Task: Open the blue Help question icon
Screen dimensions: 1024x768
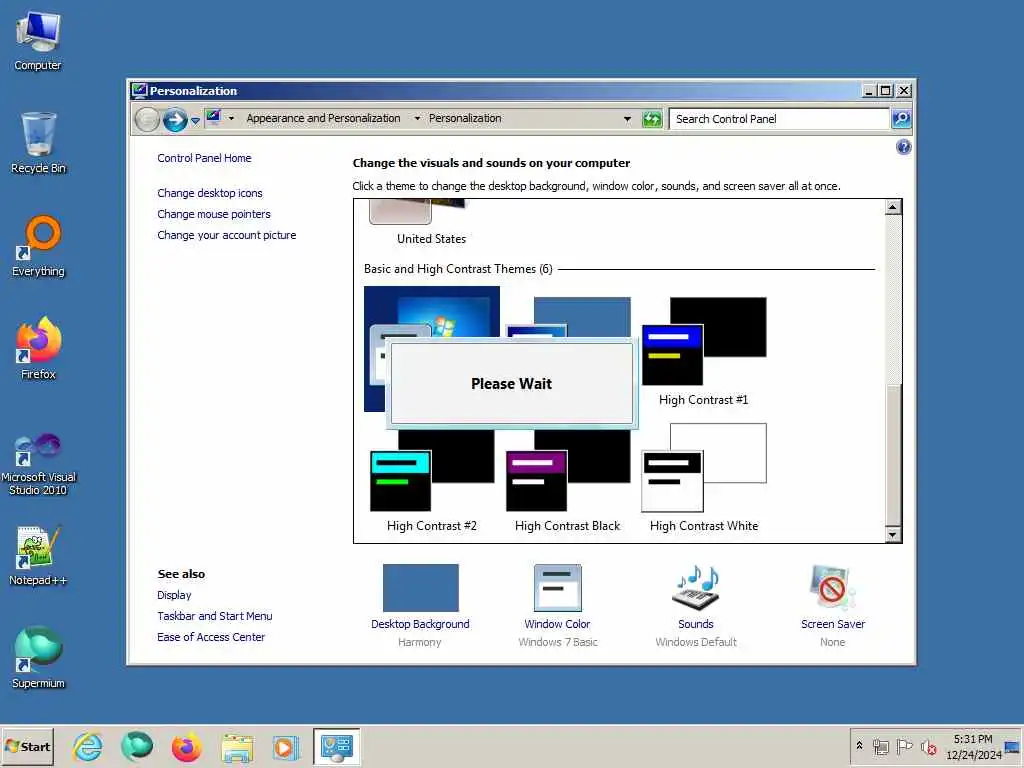Action: pos(903,147)
